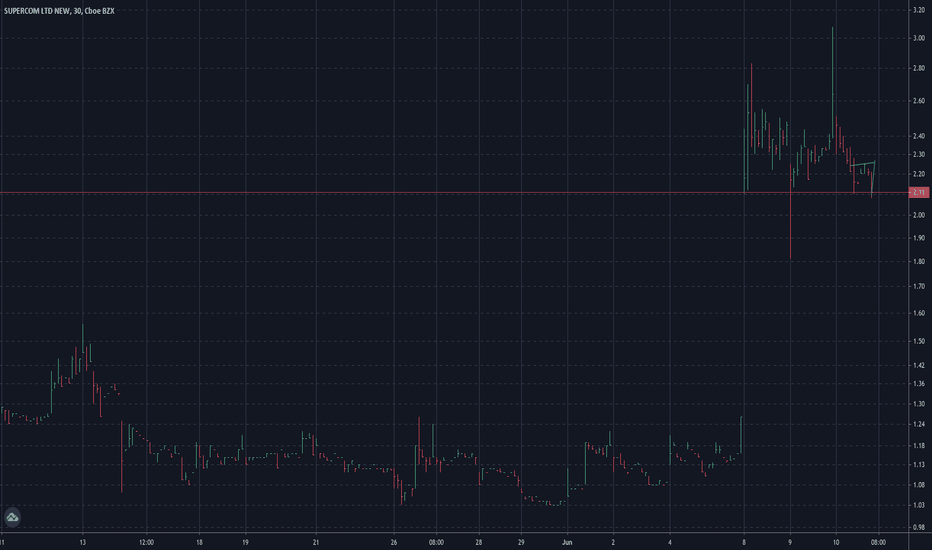Image resolution: width=932 pixels, height=550 pixels.
Task: Click the 1.08 price axis label
Action: (x=918, y=485)
